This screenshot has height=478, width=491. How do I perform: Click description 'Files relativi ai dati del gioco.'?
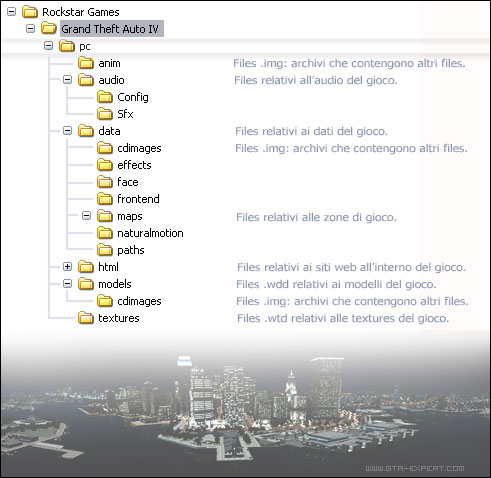[x=311, y=131]
